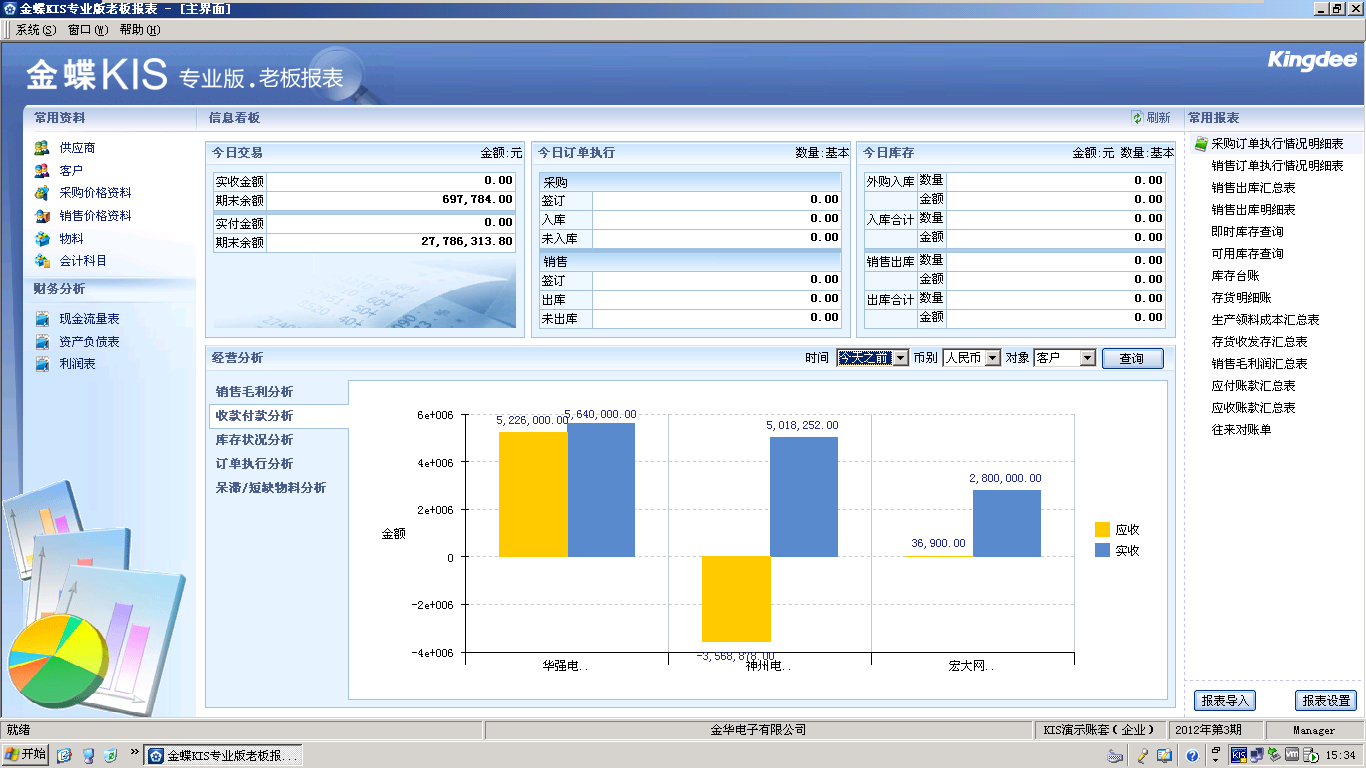Click the green icon beside 采购订单执行情况明细表
Image resolution: width=1366 pixels, height=768 pixels.
click(x=1202, y=144)
